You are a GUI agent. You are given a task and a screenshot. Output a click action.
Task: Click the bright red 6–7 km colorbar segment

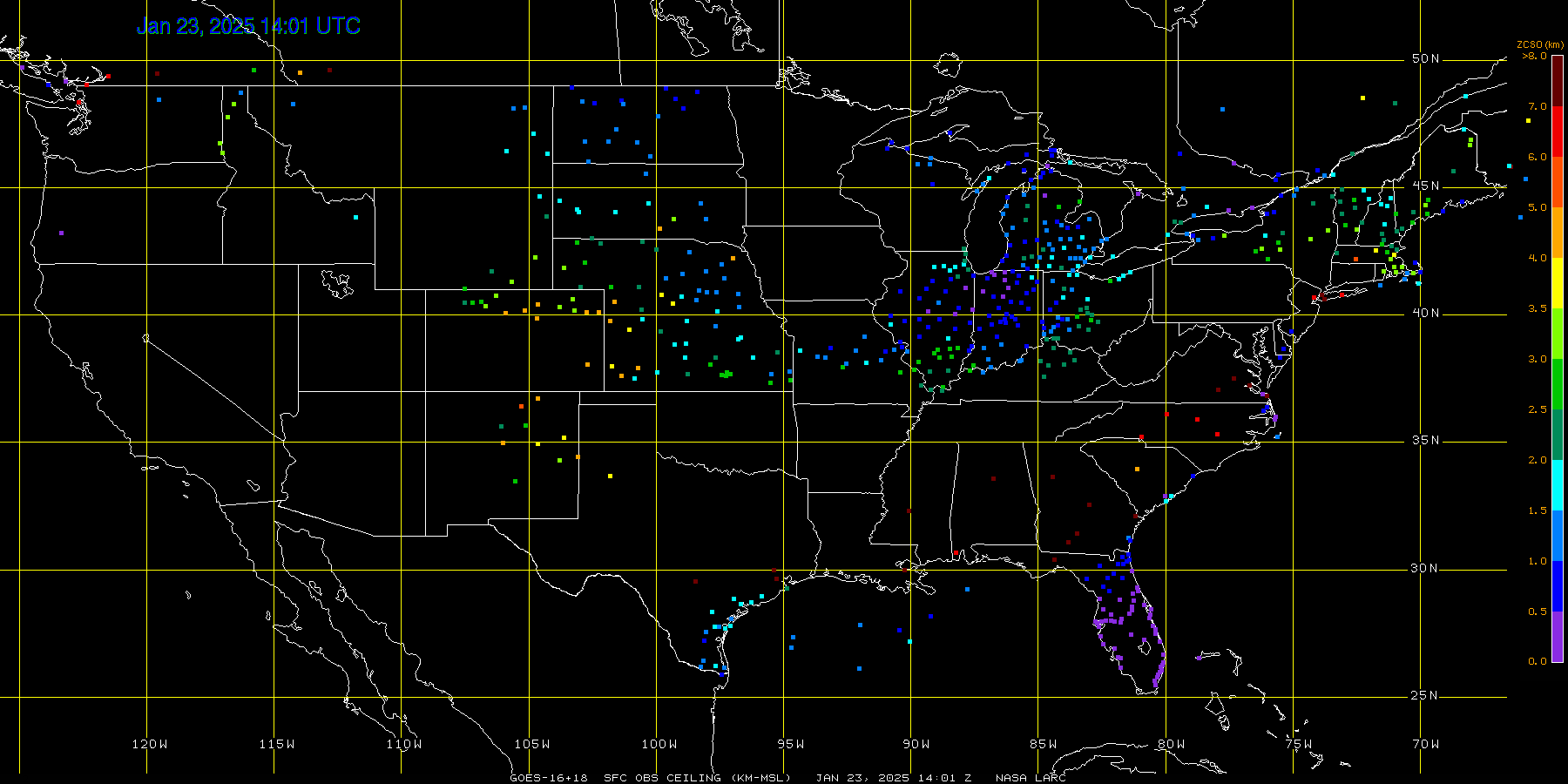point(1558,132)
